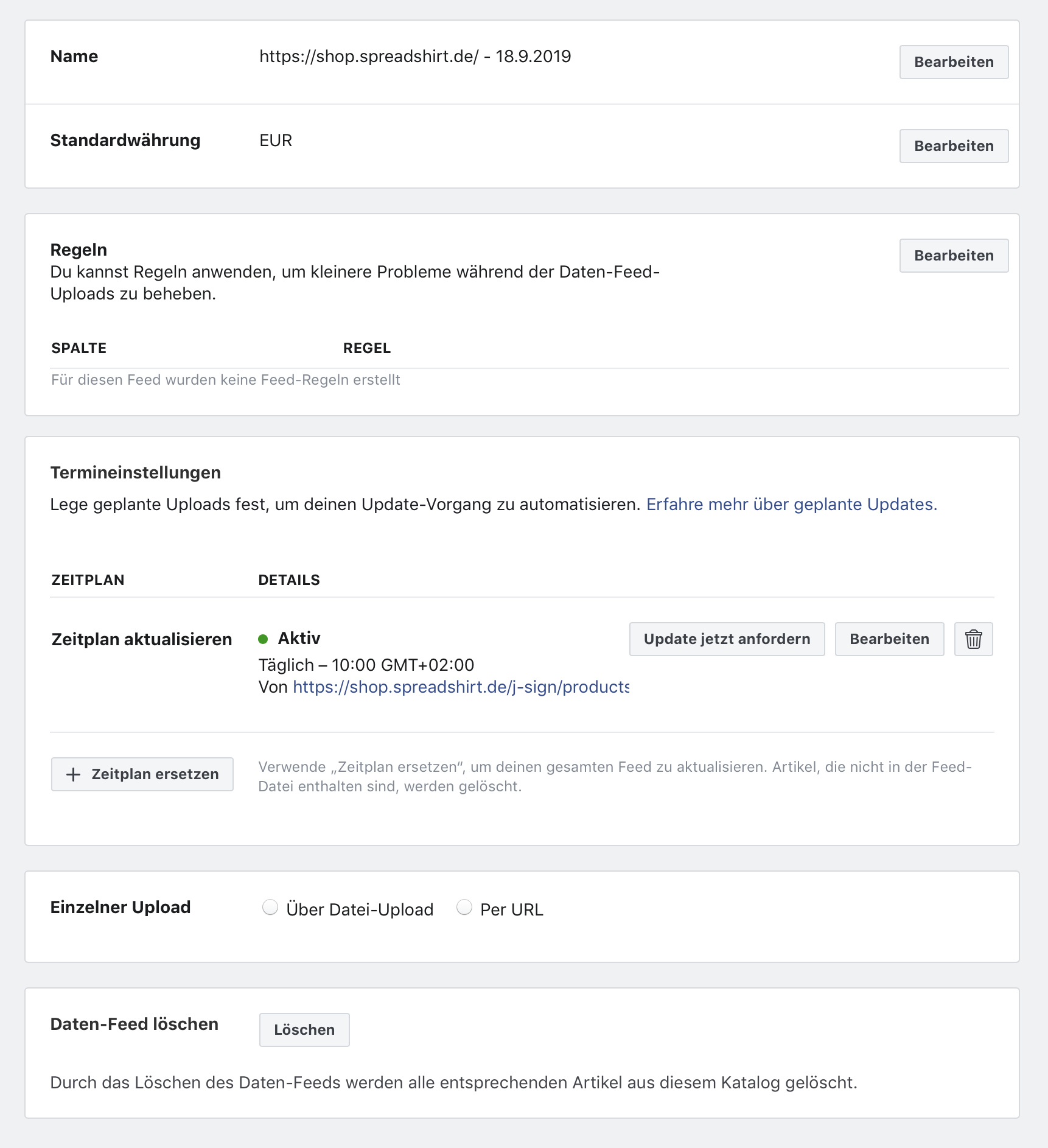Delete the schedule with the trash icon
1048x1148 pixels.
tap(973, 639)
